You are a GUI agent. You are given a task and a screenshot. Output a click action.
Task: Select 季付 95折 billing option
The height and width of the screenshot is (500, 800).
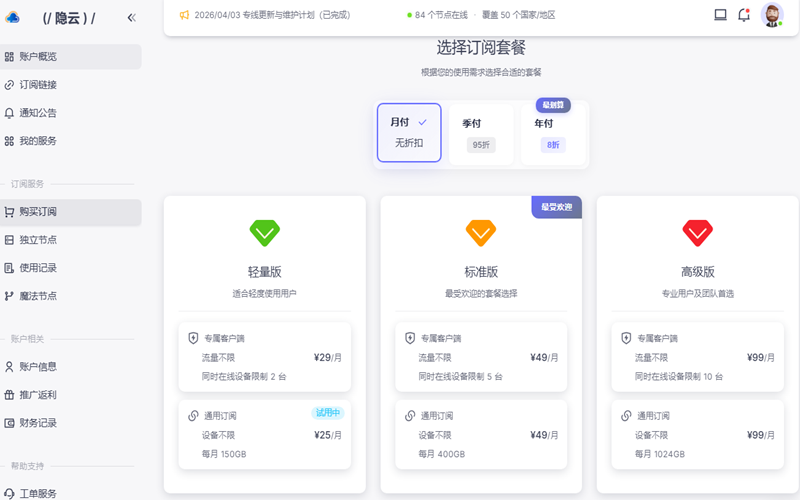pyautogui.click(x=481, y=134)
